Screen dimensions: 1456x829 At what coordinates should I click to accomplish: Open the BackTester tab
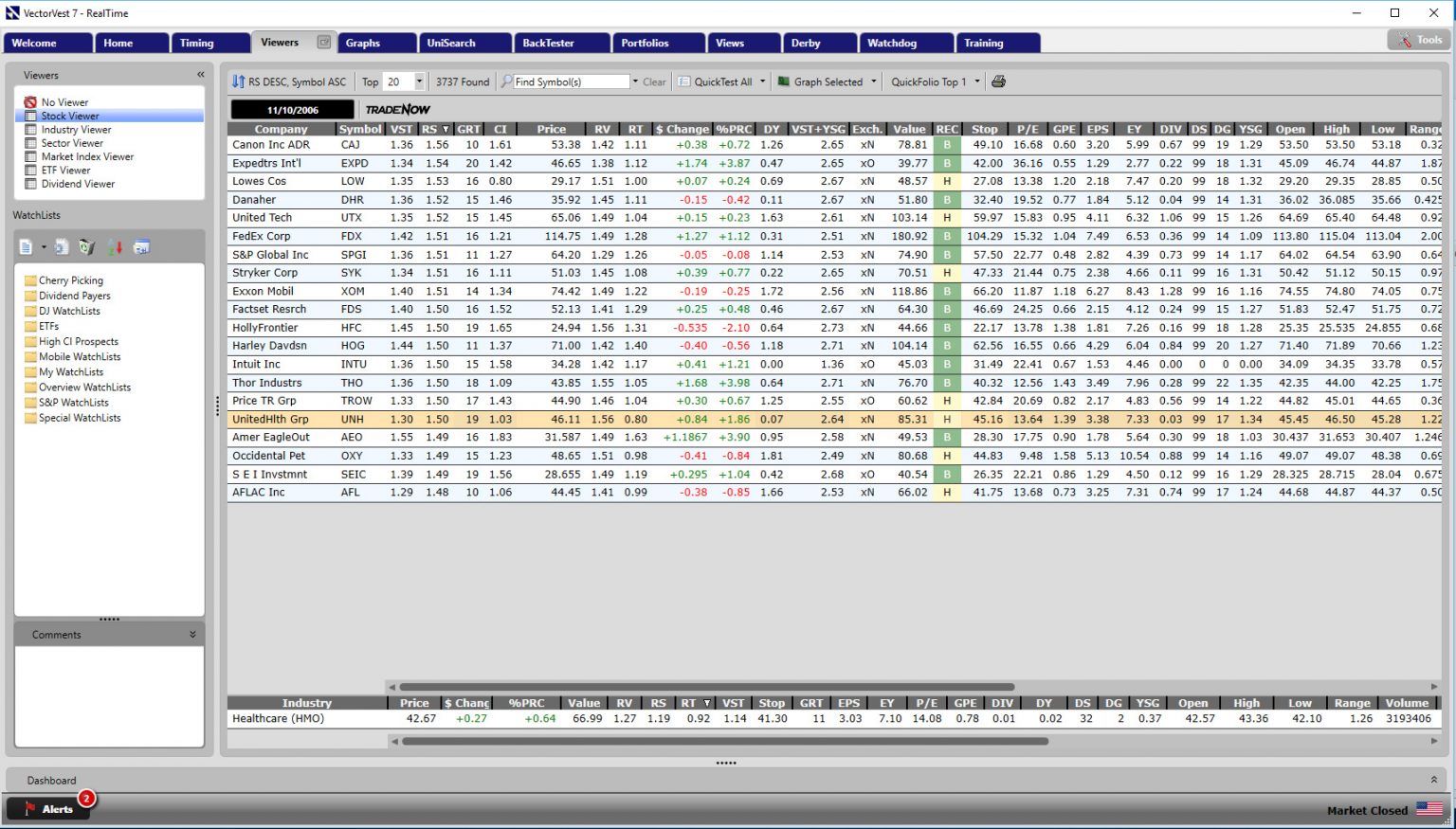tap(561, 43)
